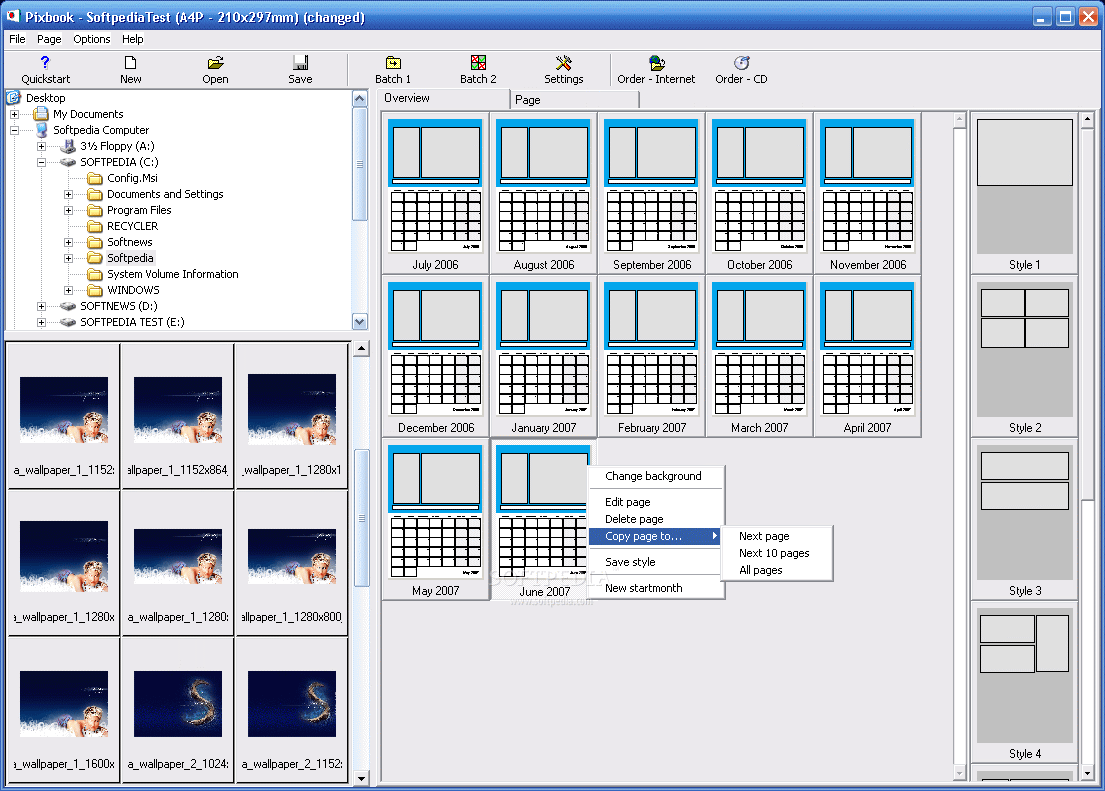Open the Quickstart help icon
This screenshot has width=1105, height=791.
(x=45, y=63)
